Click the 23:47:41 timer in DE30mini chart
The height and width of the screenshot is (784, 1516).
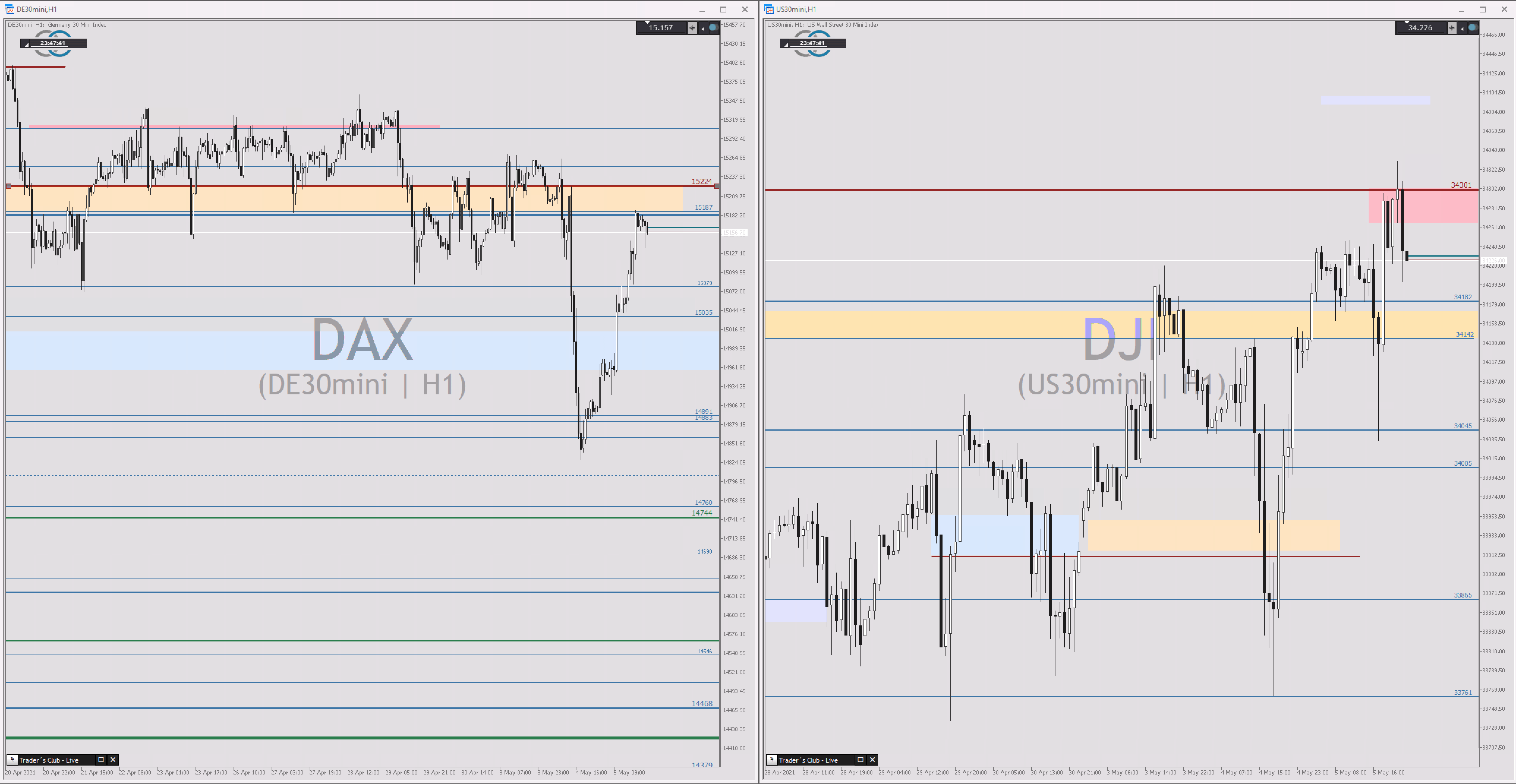53,43
